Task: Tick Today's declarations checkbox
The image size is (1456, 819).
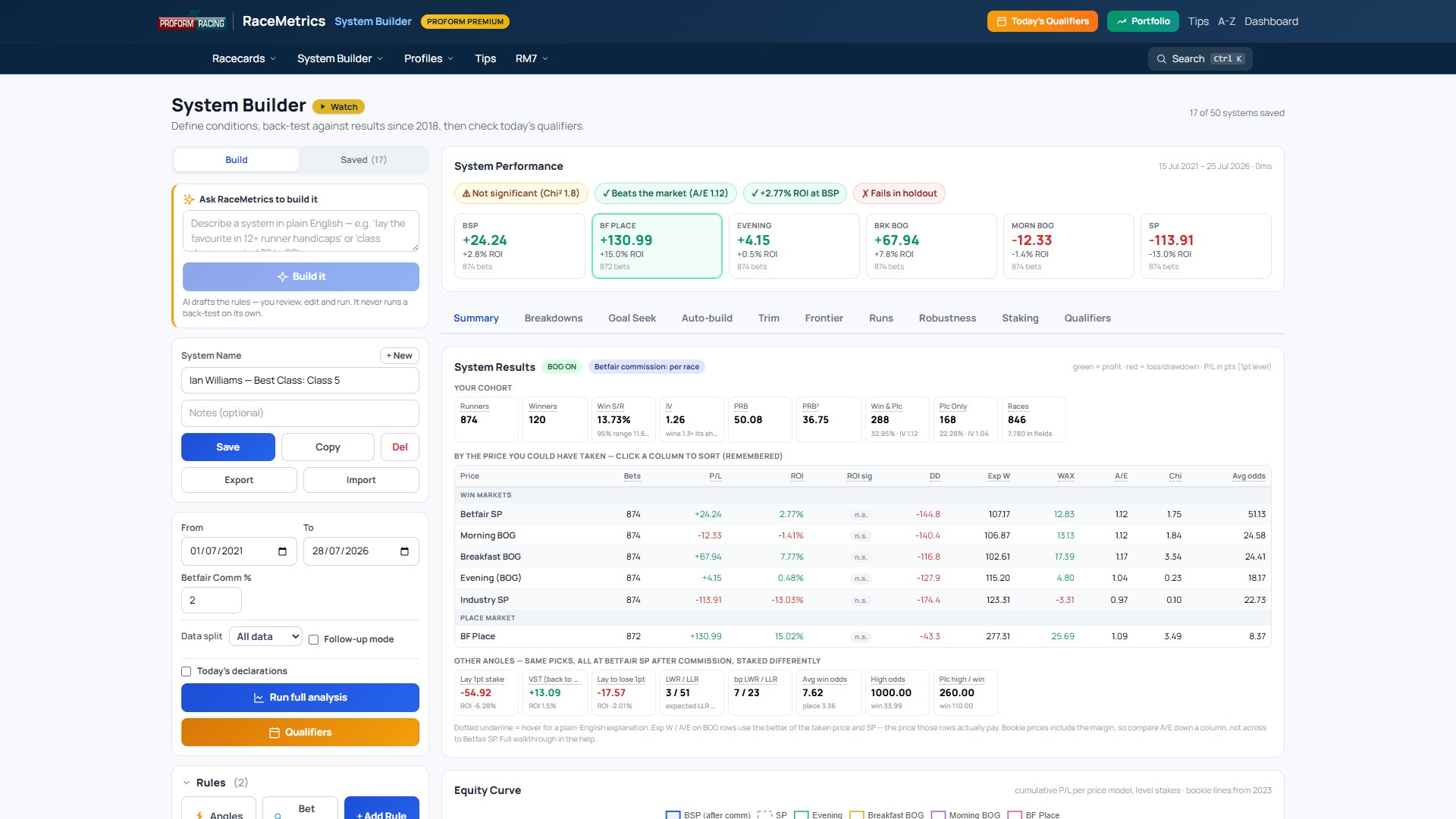Action: click(186, 672)
